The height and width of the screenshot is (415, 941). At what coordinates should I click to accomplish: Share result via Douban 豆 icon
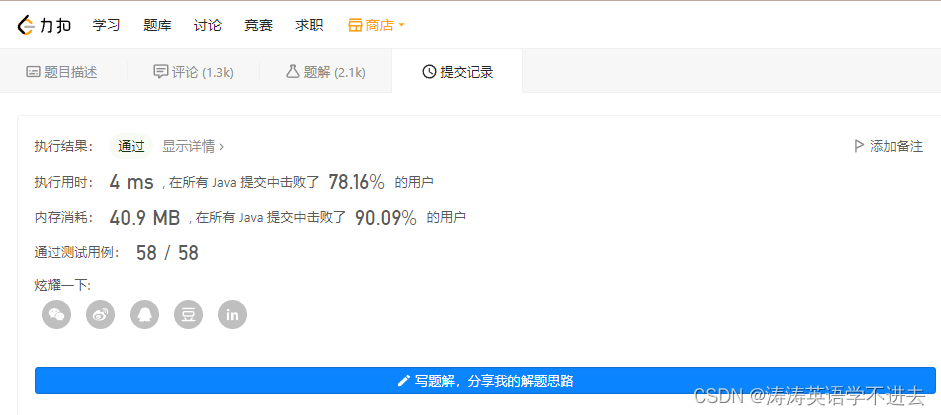coord(188,315)
